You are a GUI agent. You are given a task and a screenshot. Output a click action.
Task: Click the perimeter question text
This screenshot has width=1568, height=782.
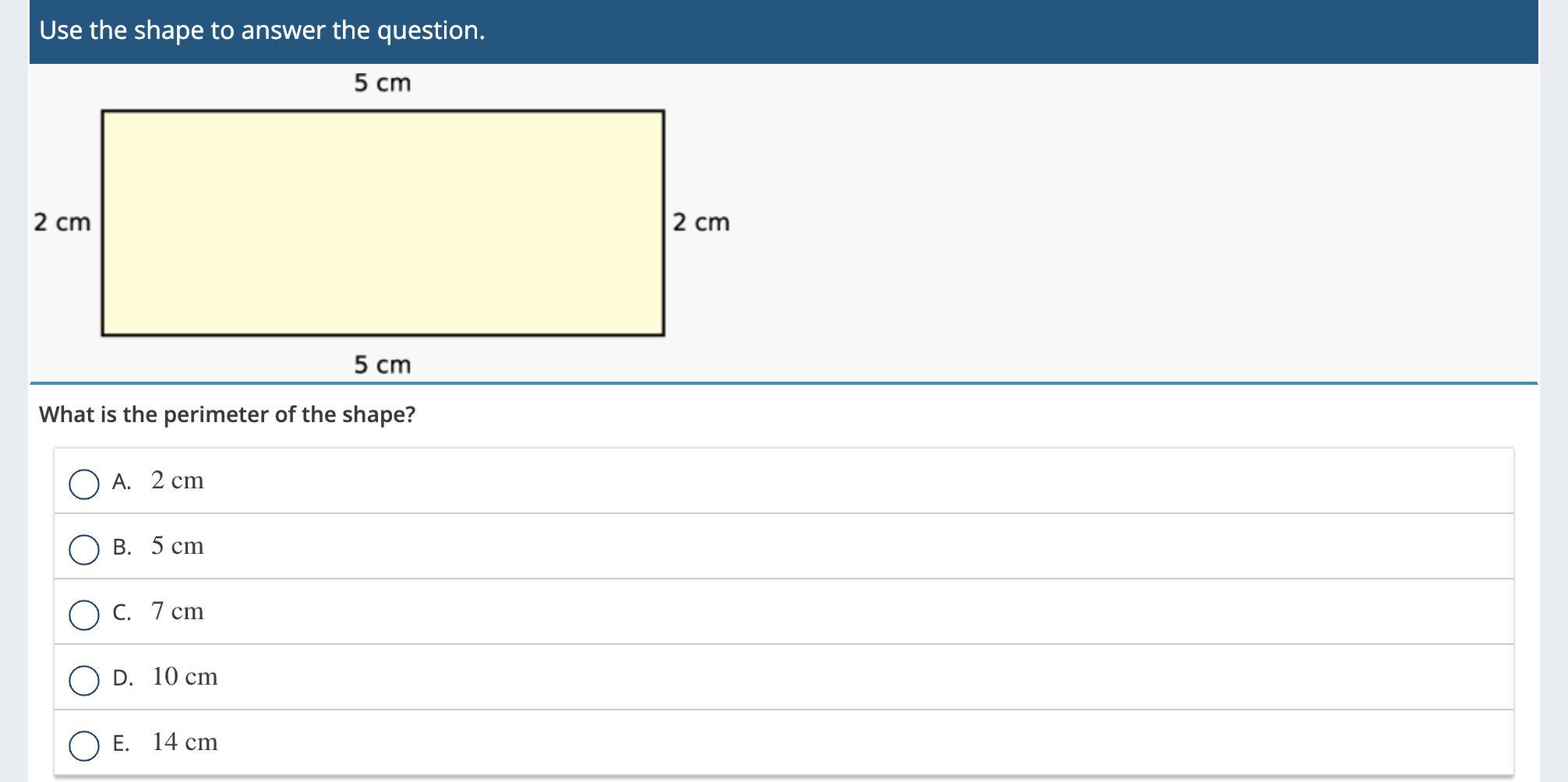[x=228, y=414]
